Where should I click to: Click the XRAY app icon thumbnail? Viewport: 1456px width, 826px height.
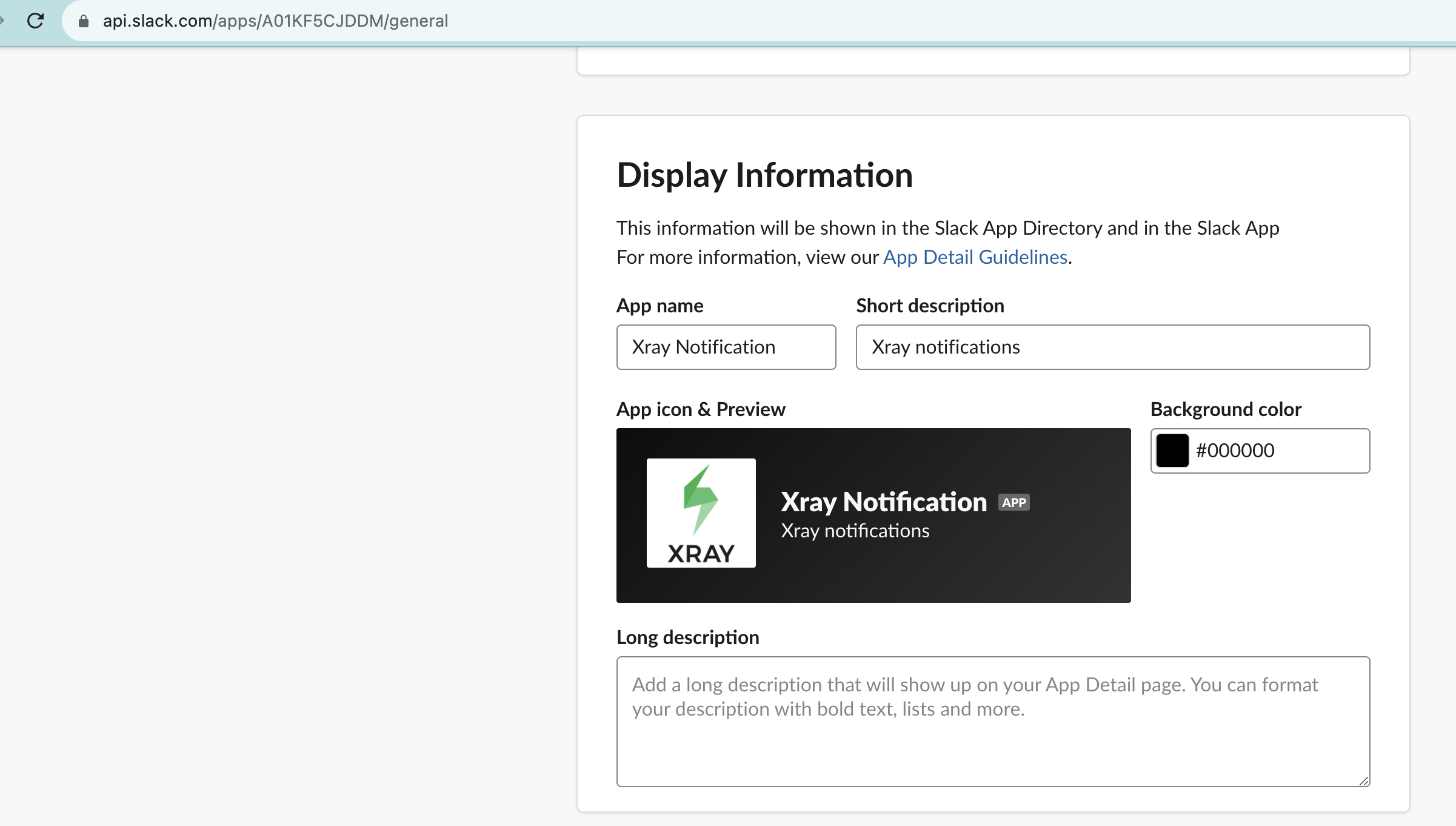tap(701, 513)
